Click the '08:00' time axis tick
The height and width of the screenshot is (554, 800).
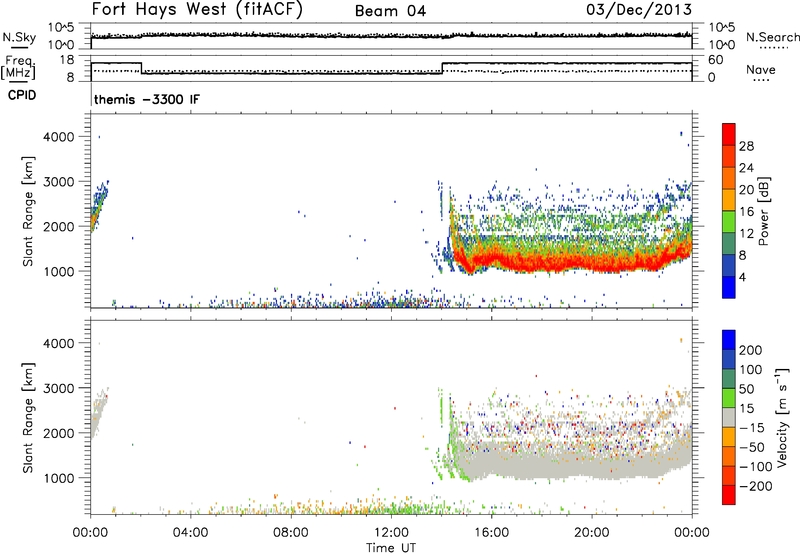point(291,532)
